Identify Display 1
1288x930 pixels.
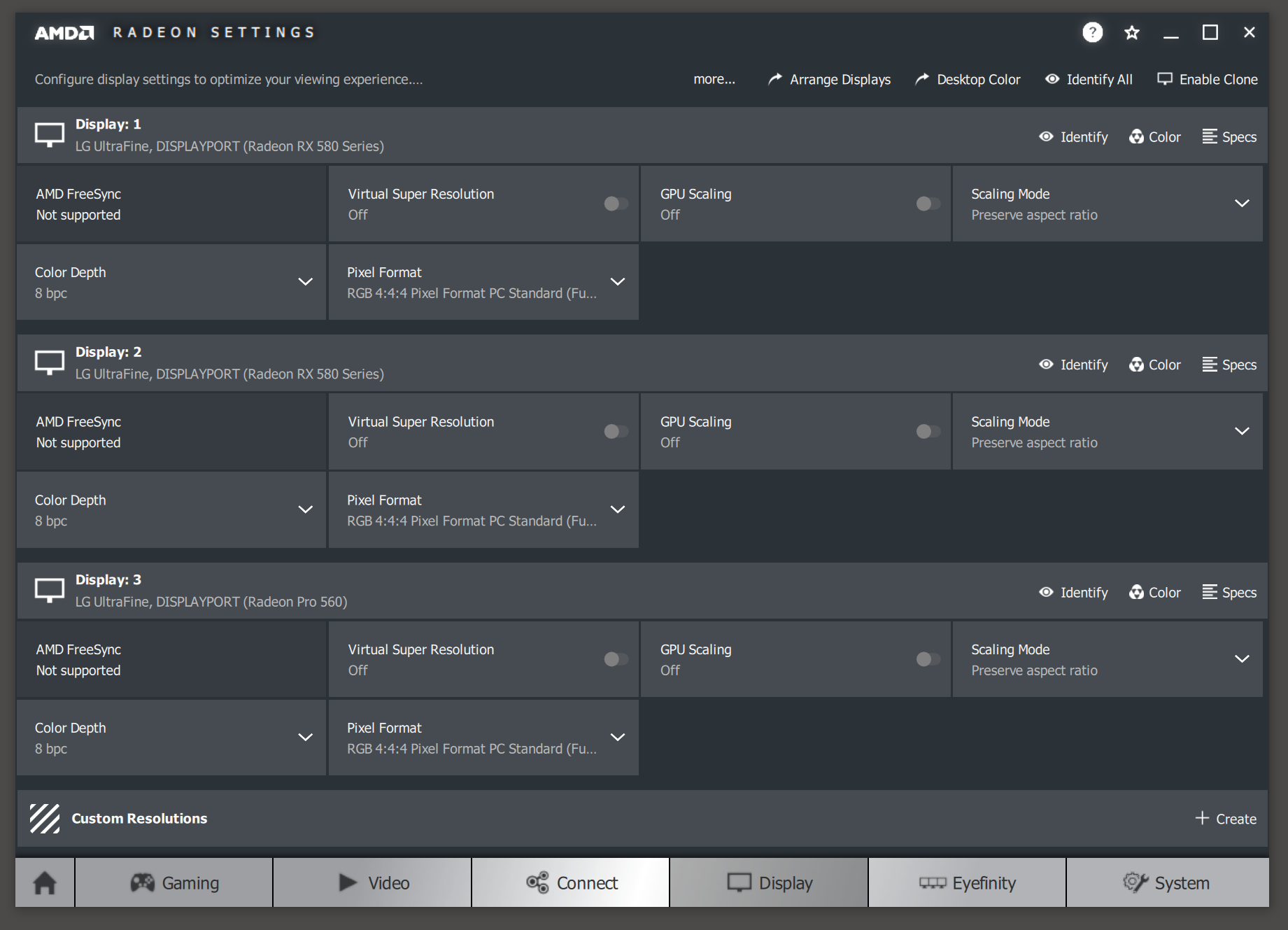(1073, 137)
